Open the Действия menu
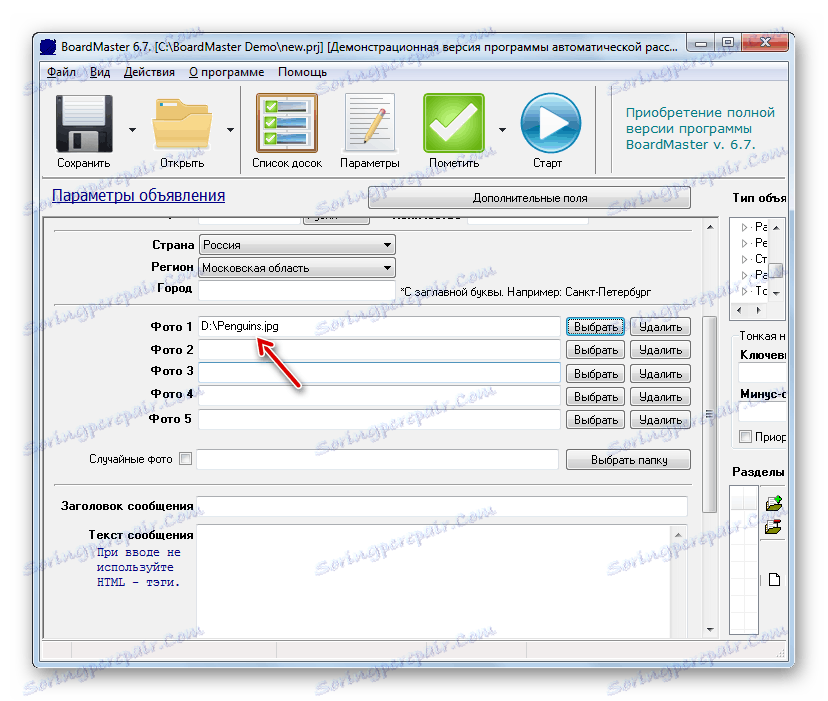Viewport: 828px width, 701px height. click(149, 72)
